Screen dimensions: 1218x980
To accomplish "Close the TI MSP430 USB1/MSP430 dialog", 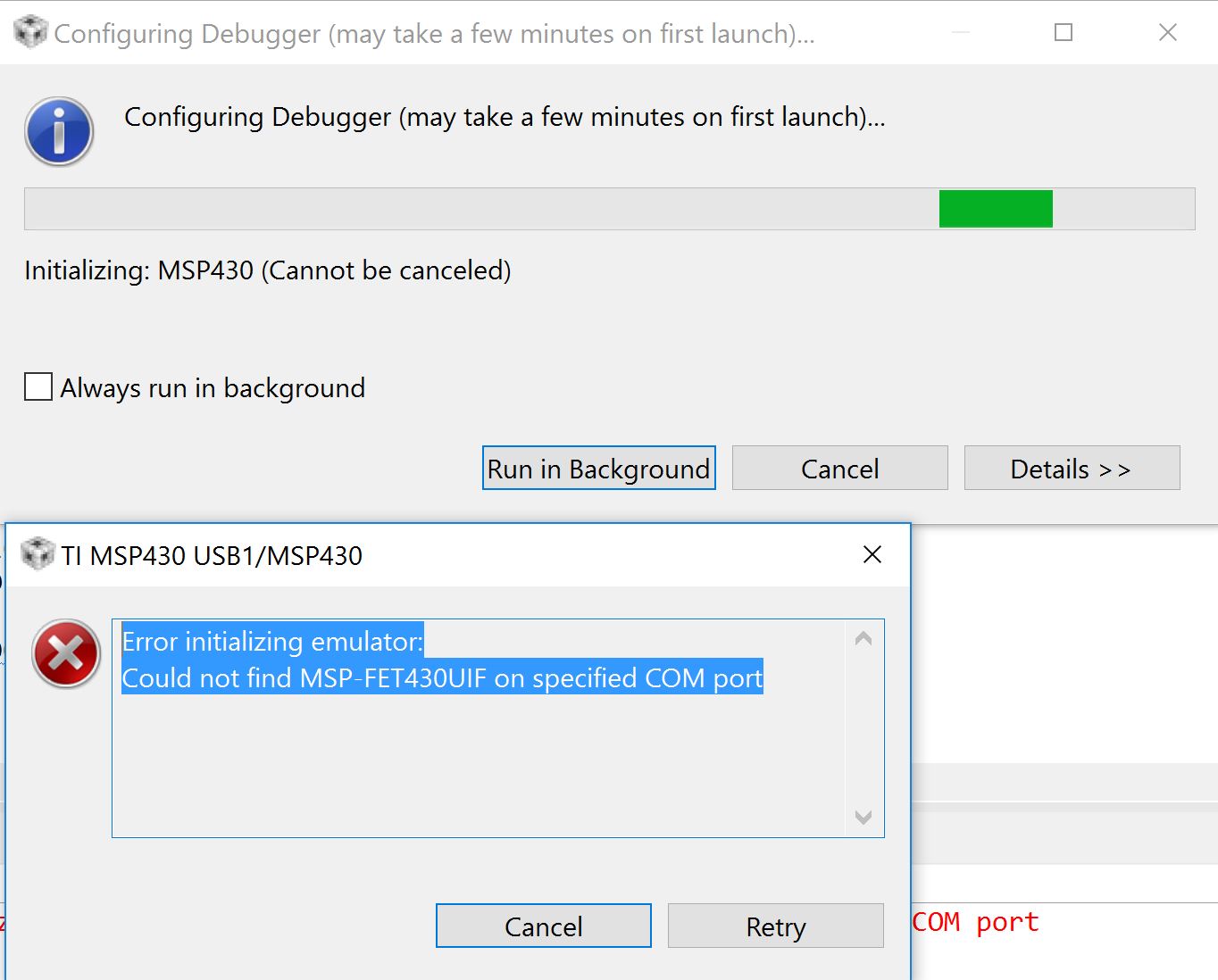I will (x=872, y=554).
